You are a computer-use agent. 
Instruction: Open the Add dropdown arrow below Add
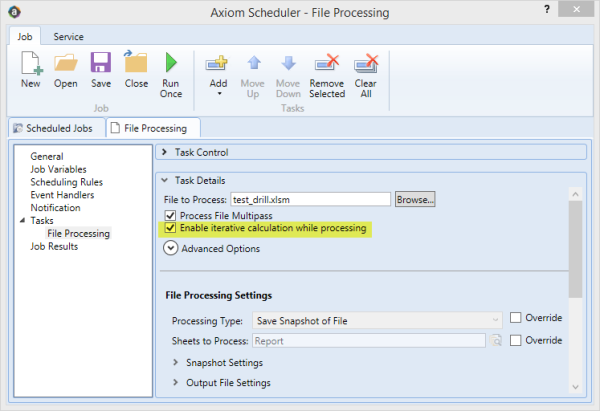tap(219, 94)
